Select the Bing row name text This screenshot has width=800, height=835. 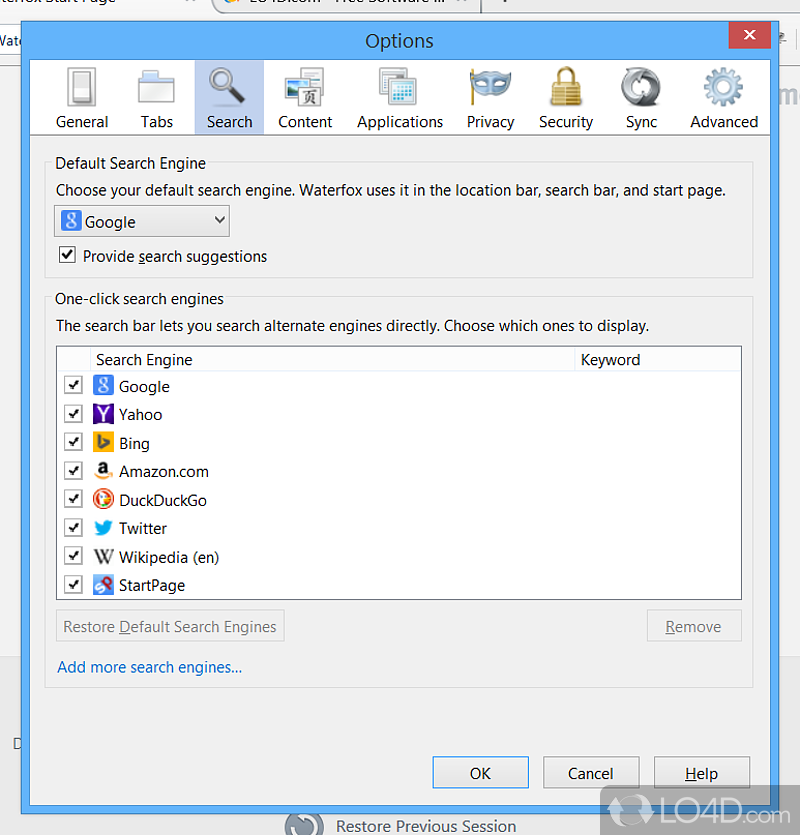134,444
